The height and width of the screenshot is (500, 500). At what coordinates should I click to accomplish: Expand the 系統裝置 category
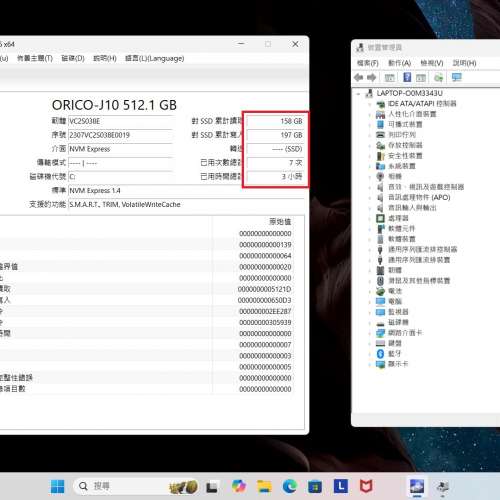coord(370,166)
